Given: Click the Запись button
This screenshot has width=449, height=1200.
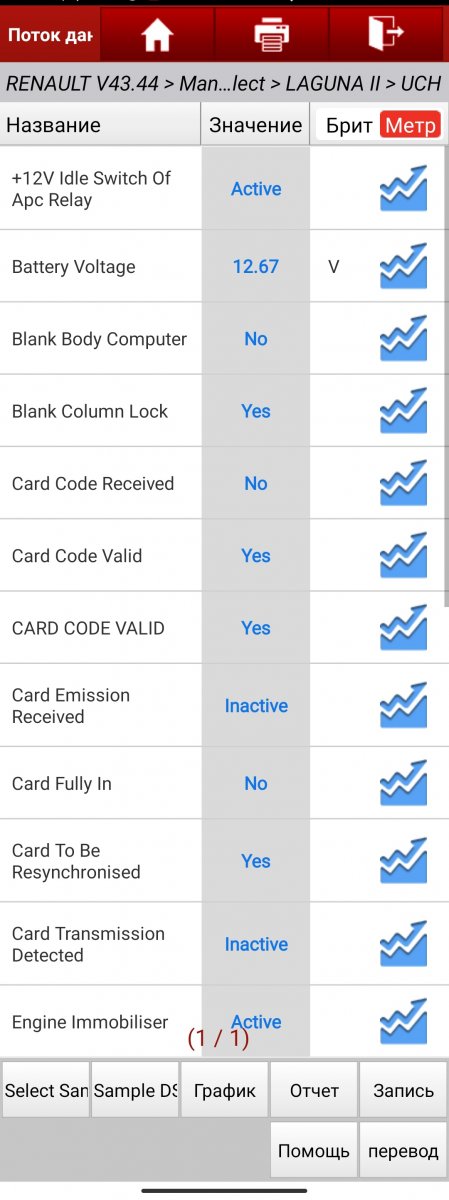Looking at the screenshot, I should click(403, 1090).
